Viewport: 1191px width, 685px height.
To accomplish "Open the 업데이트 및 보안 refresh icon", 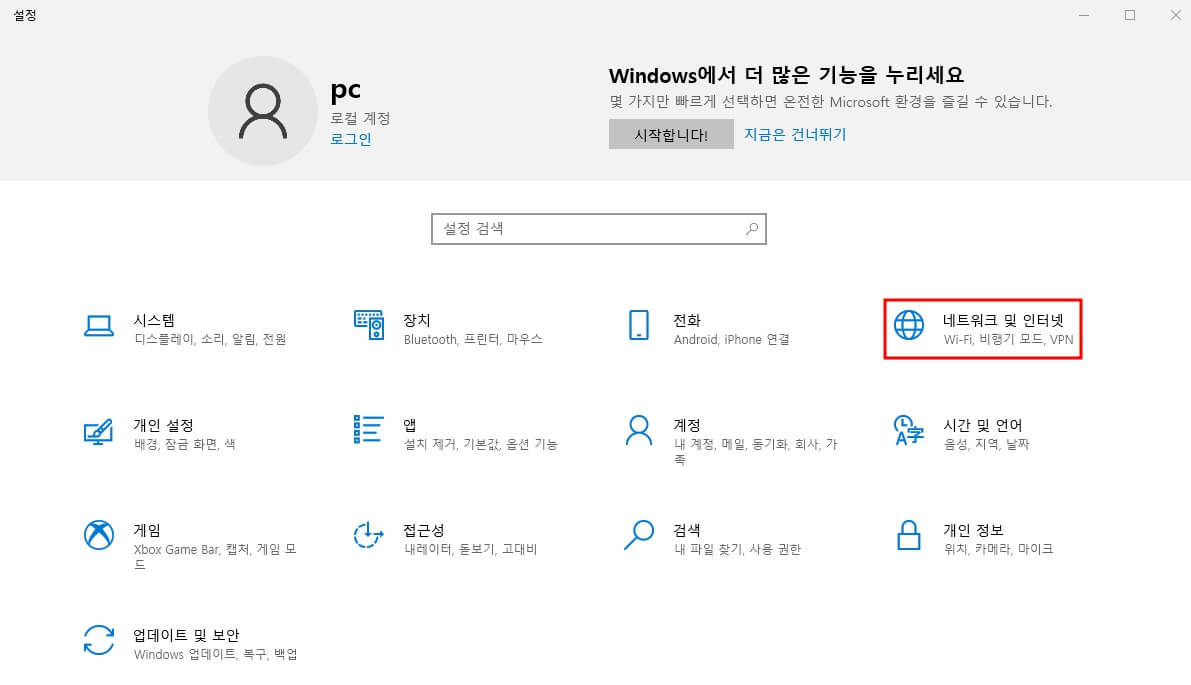I will [99, 640].
